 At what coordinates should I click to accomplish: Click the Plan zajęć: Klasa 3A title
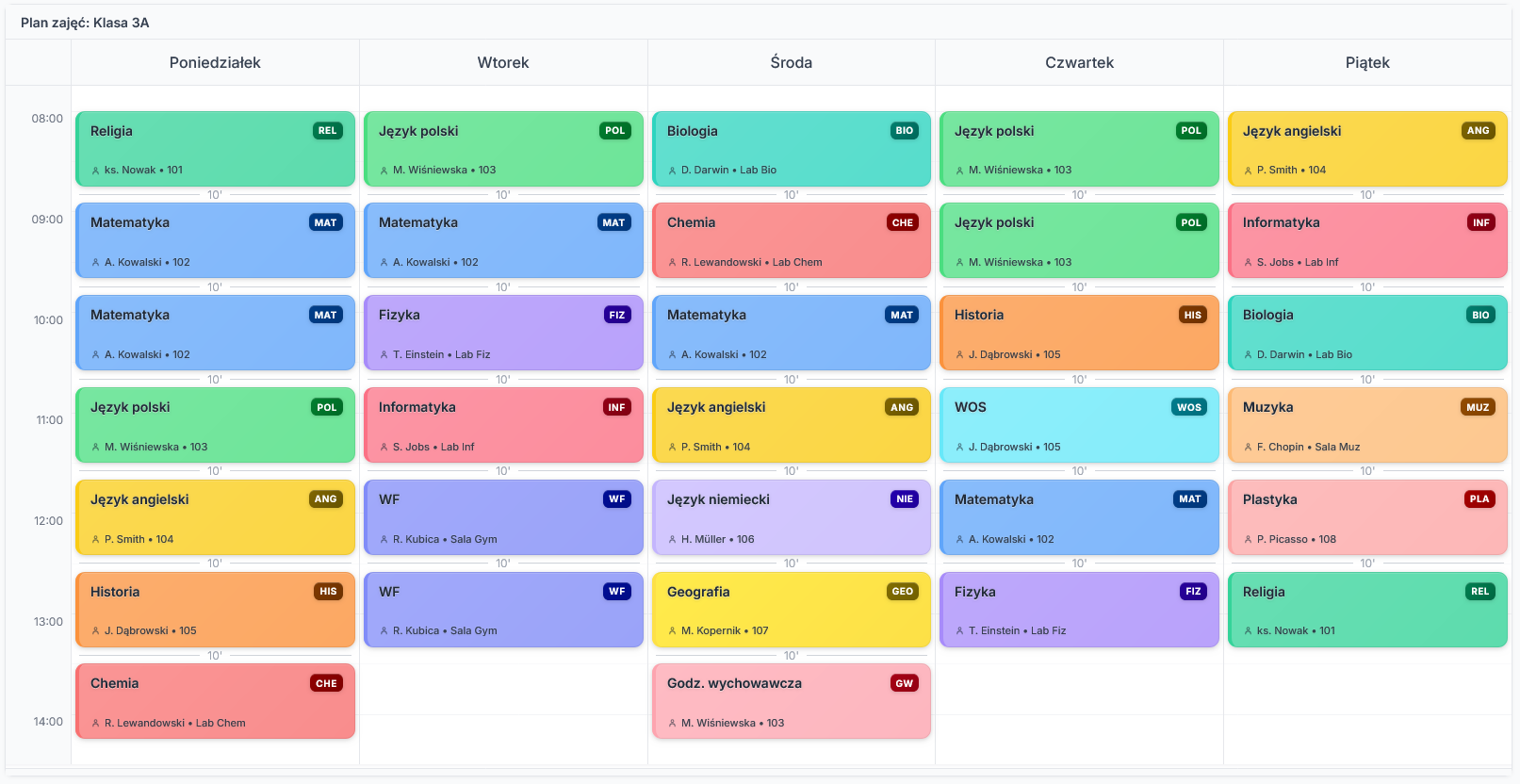tap(85, 23)
